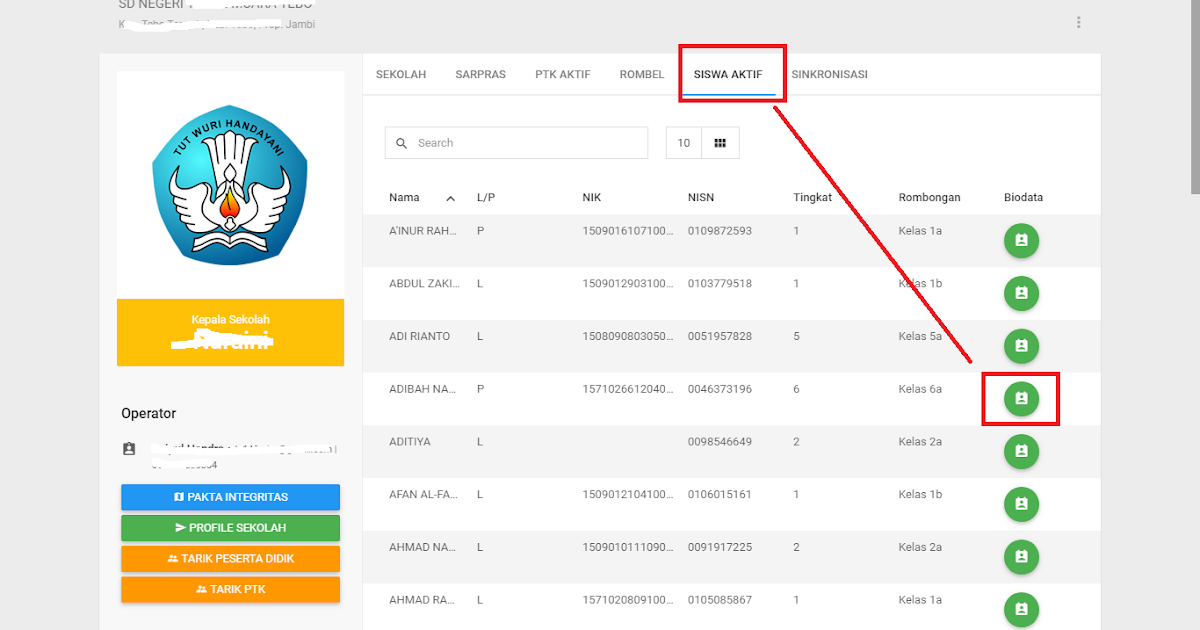Click NISN 0109872593
1200x630 pixels.
click(x=720, y=231)
